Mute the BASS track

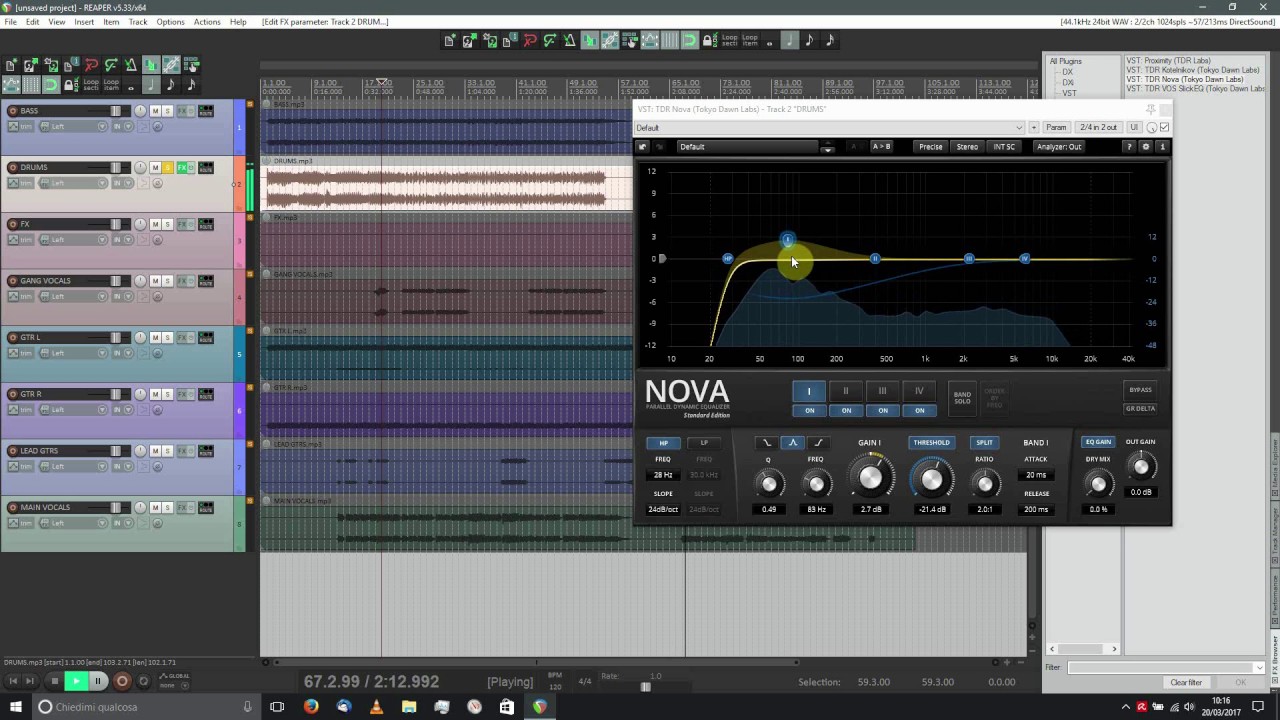tap(155, 111)
